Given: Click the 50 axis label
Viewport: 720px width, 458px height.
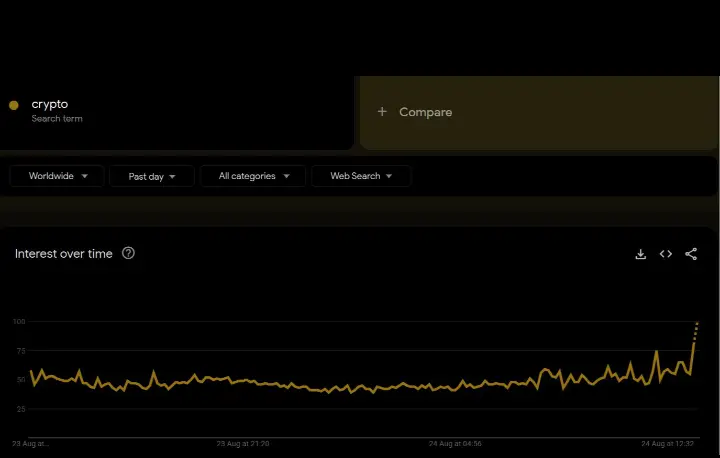Looking at the screenshot, I should pyautogui.click(x=21, y=380).
